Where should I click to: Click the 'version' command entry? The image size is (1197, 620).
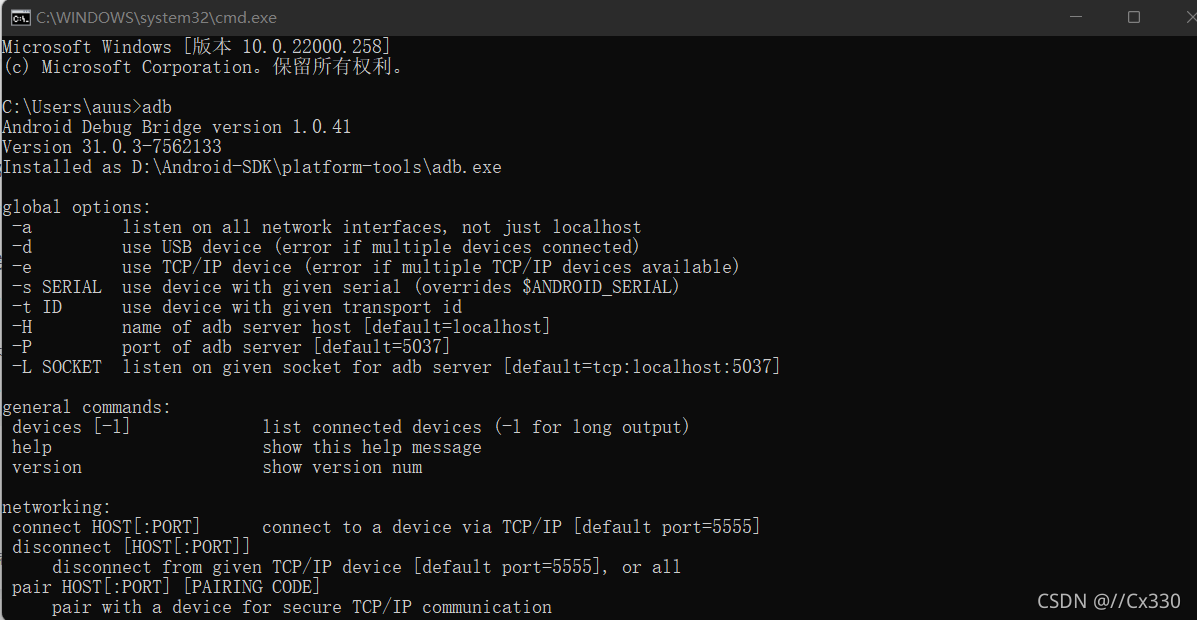pos(46,466)
